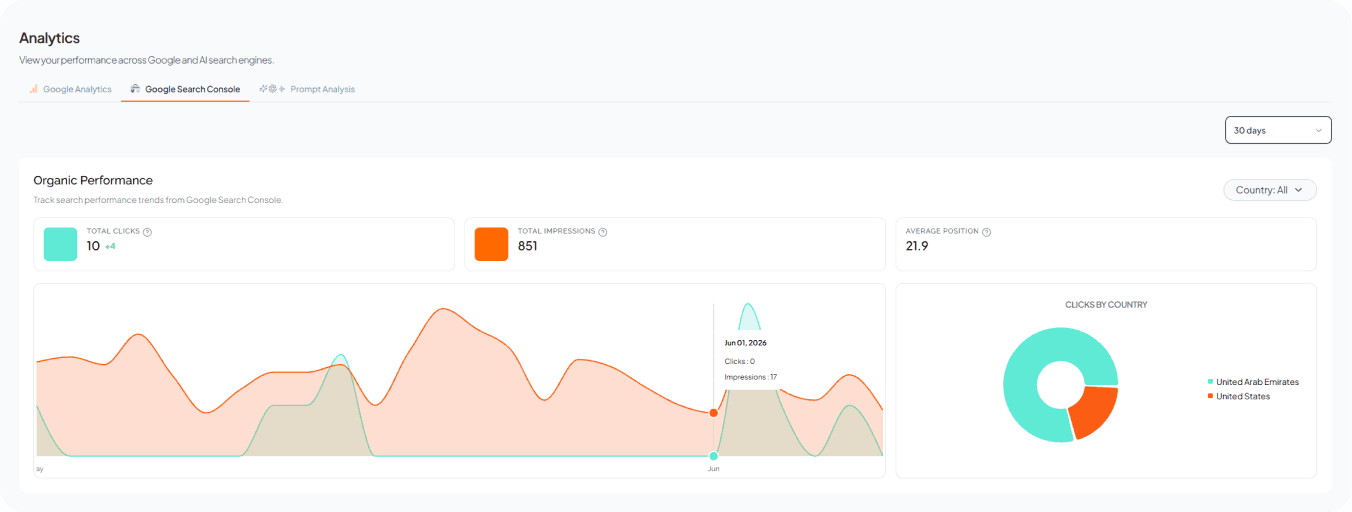Click the Clicks : 0 tooltip line

click(740, 361)
